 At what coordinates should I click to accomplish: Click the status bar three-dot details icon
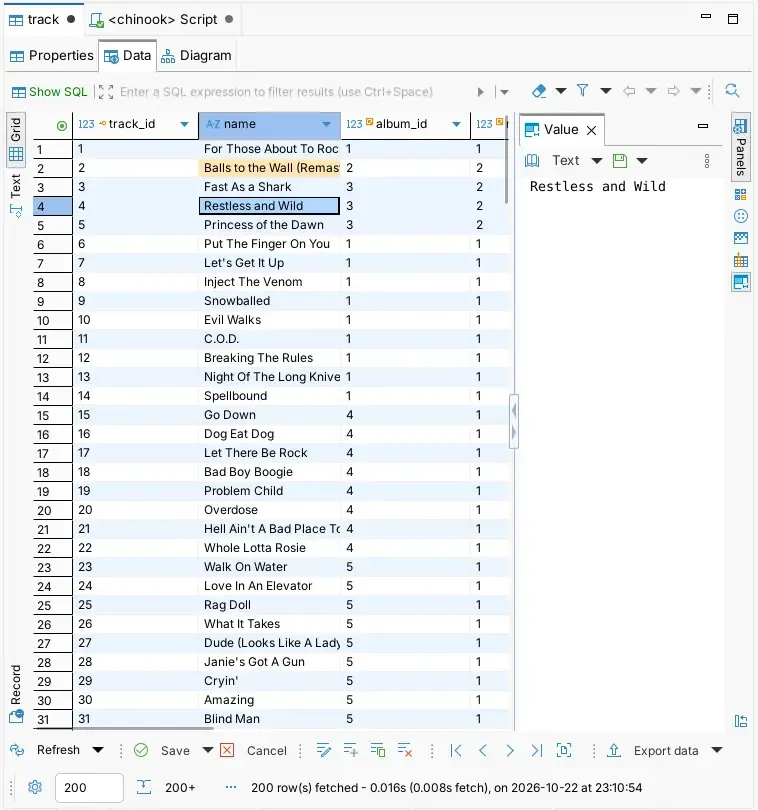point(231,787)
